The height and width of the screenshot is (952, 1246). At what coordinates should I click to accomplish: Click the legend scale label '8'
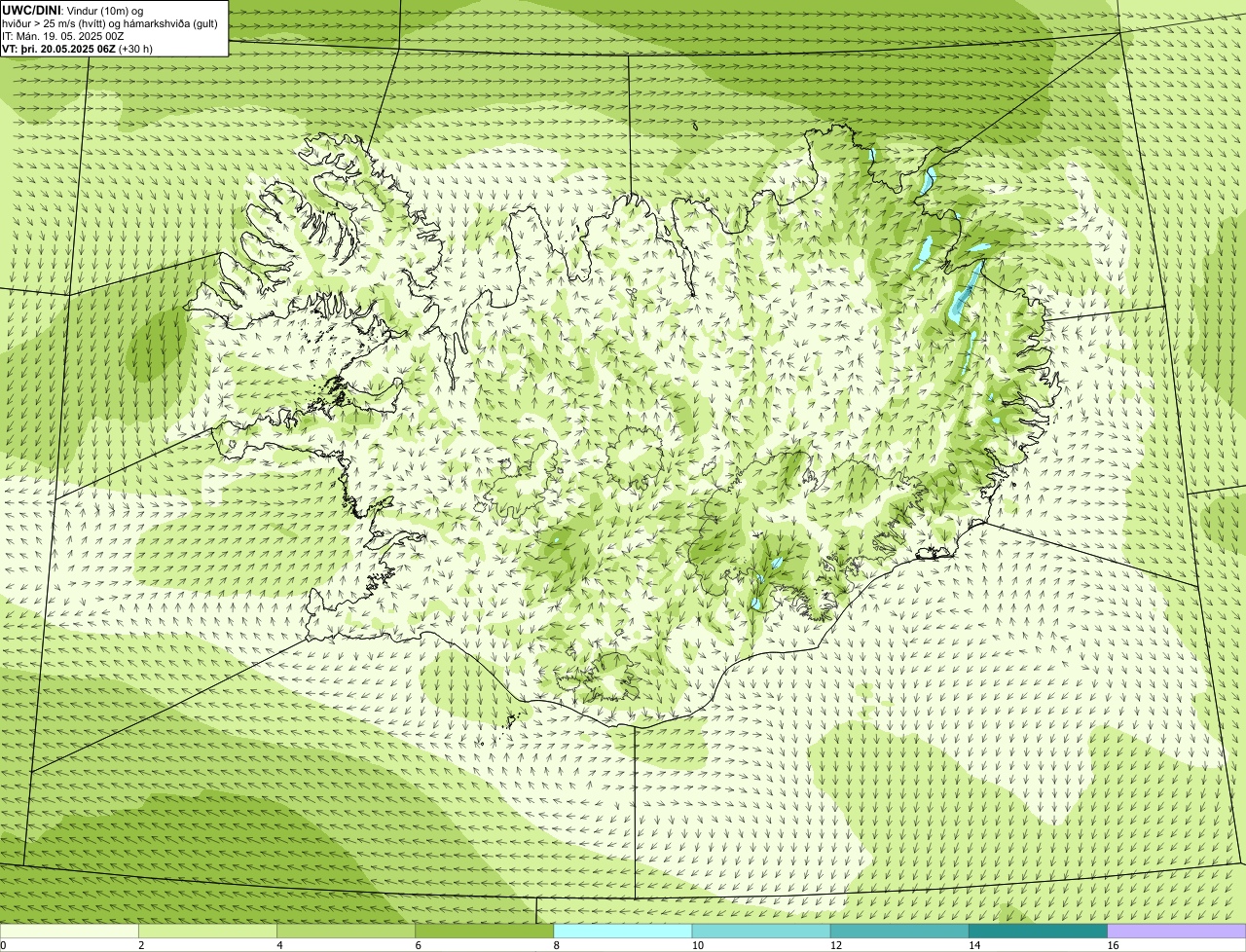pos(556,945)
